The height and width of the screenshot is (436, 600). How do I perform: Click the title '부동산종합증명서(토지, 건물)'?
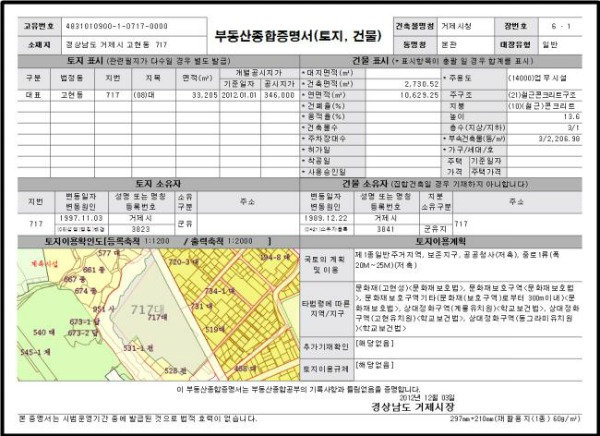[x=298, y=36]
